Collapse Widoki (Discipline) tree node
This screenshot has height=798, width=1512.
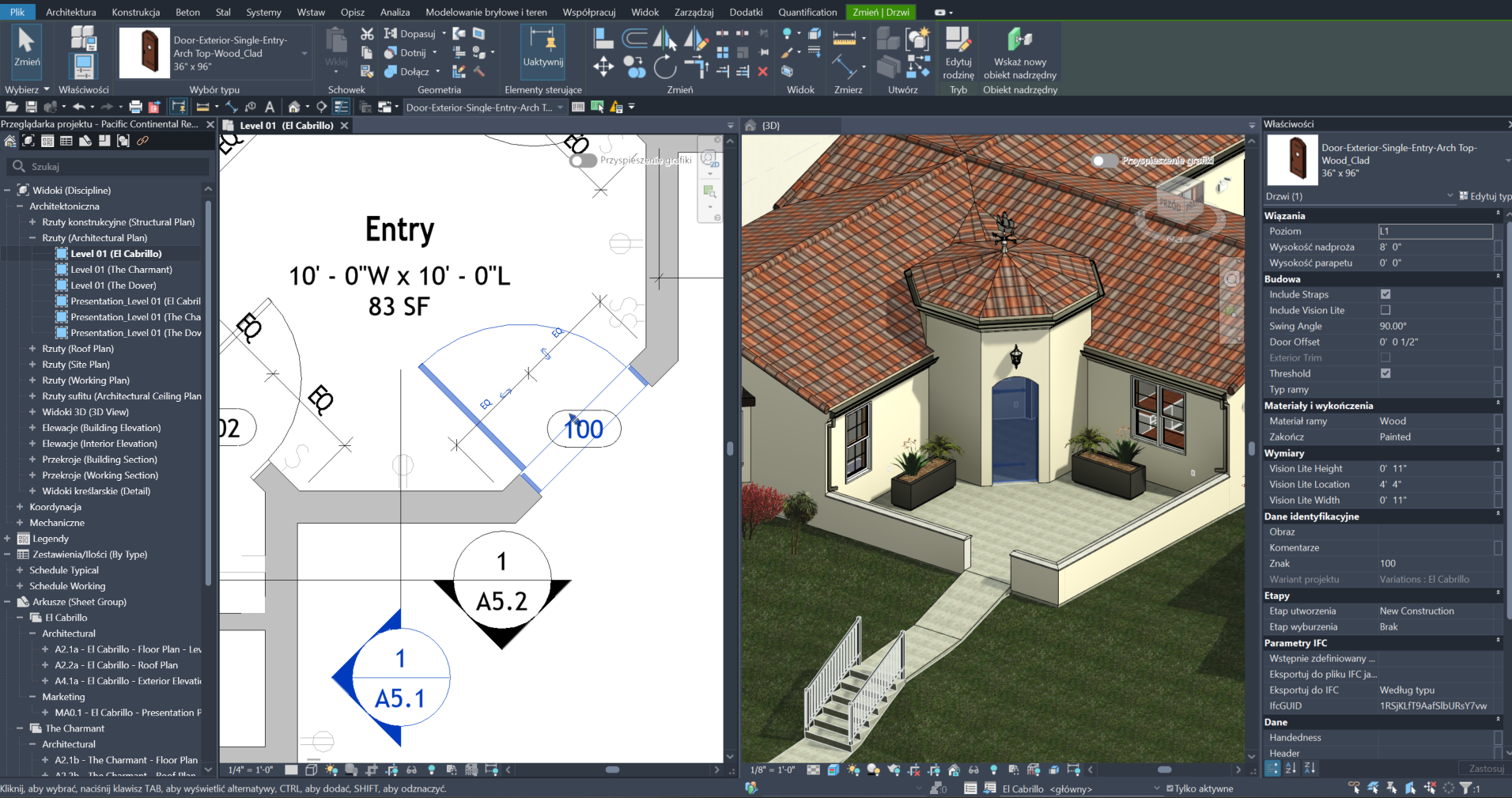[x=7, y=191]
